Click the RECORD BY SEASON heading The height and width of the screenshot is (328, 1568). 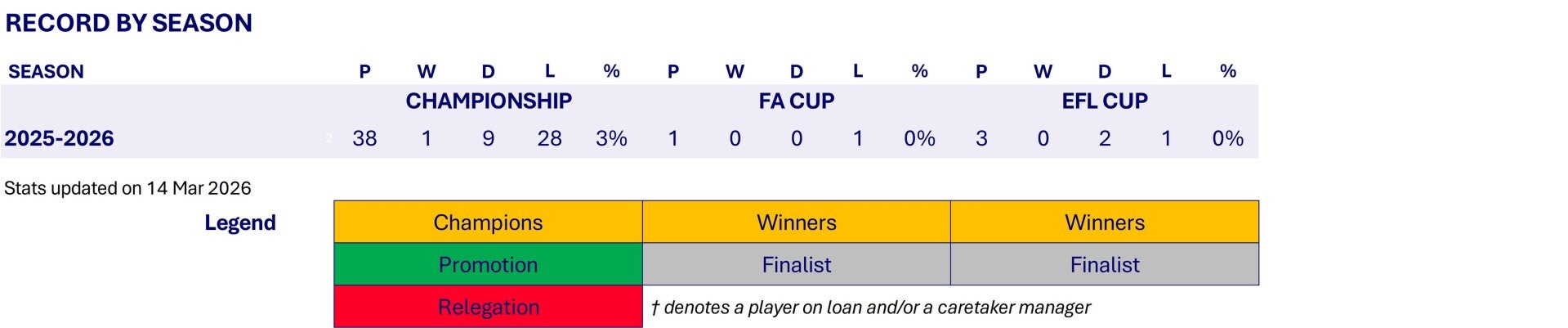point(128,23)
